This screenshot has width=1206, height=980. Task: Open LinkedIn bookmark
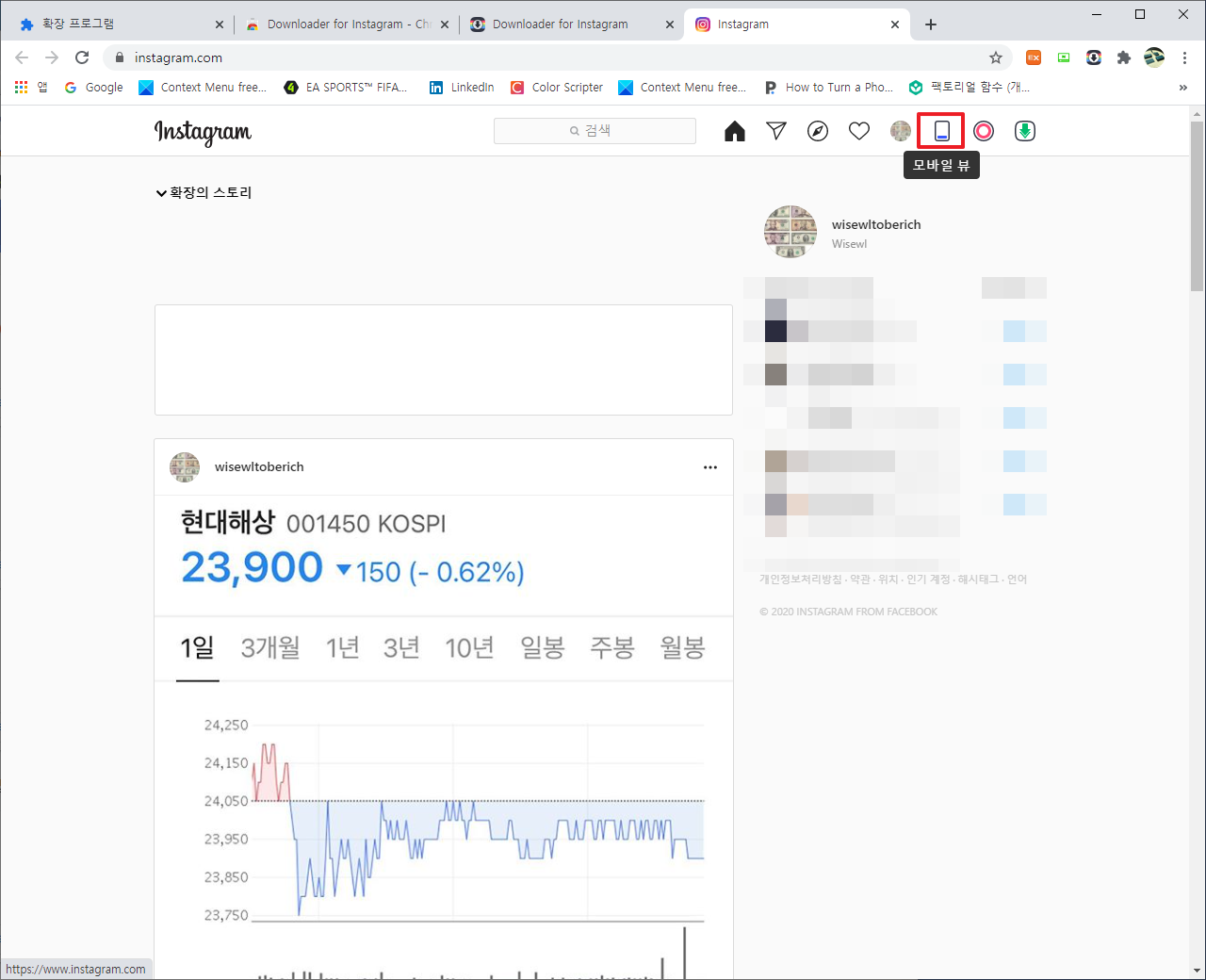[x=462, y=87]
